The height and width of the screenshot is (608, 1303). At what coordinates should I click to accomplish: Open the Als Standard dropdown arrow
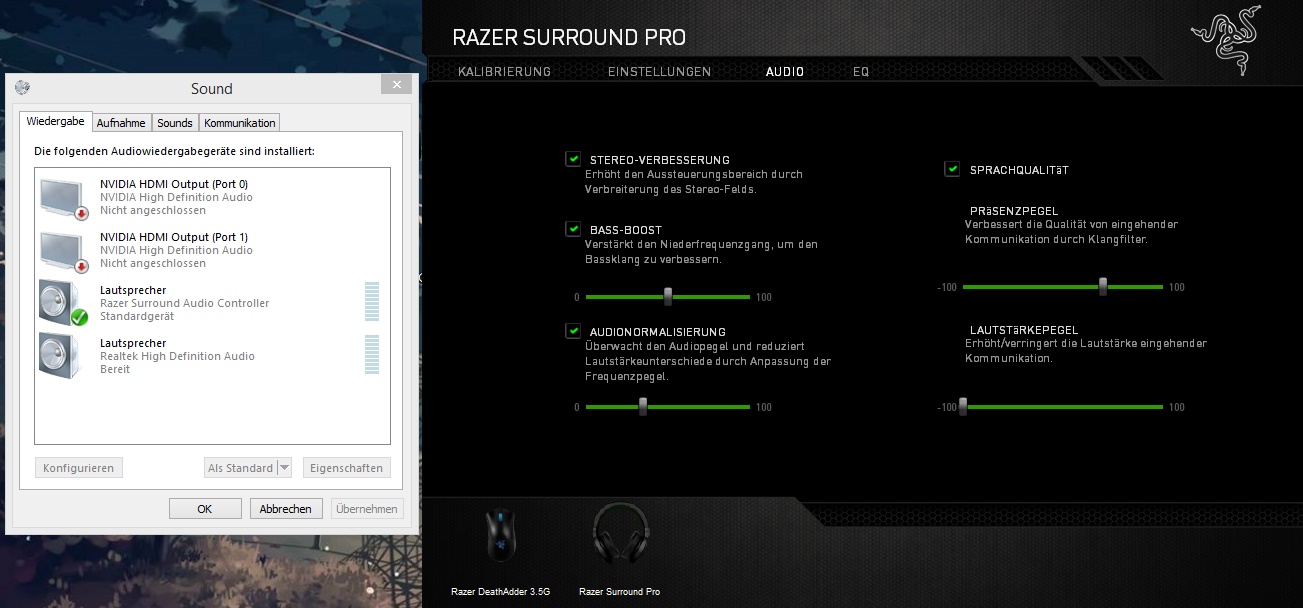pyautogui.click(x=284, y=468)
